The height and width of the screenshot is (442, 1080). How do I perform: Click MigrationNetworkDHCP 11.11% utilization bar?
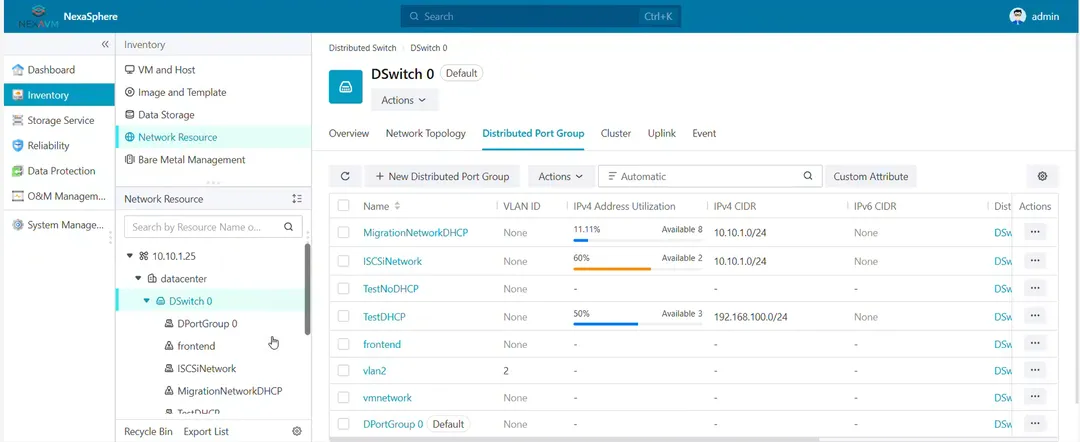coord(637,240)
